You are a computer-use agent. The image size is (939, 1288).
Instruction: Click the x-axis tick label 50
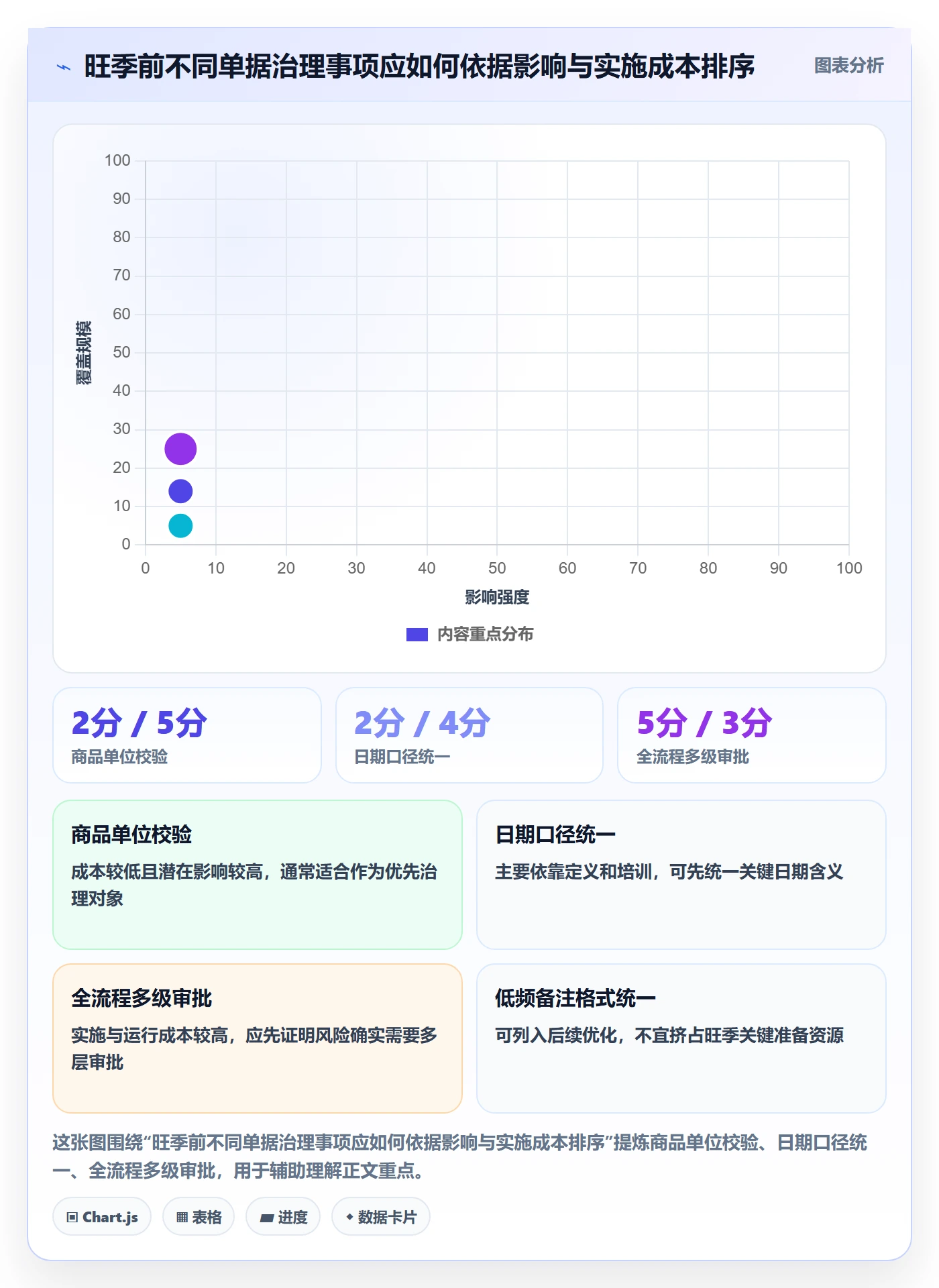tap(497, 568)
